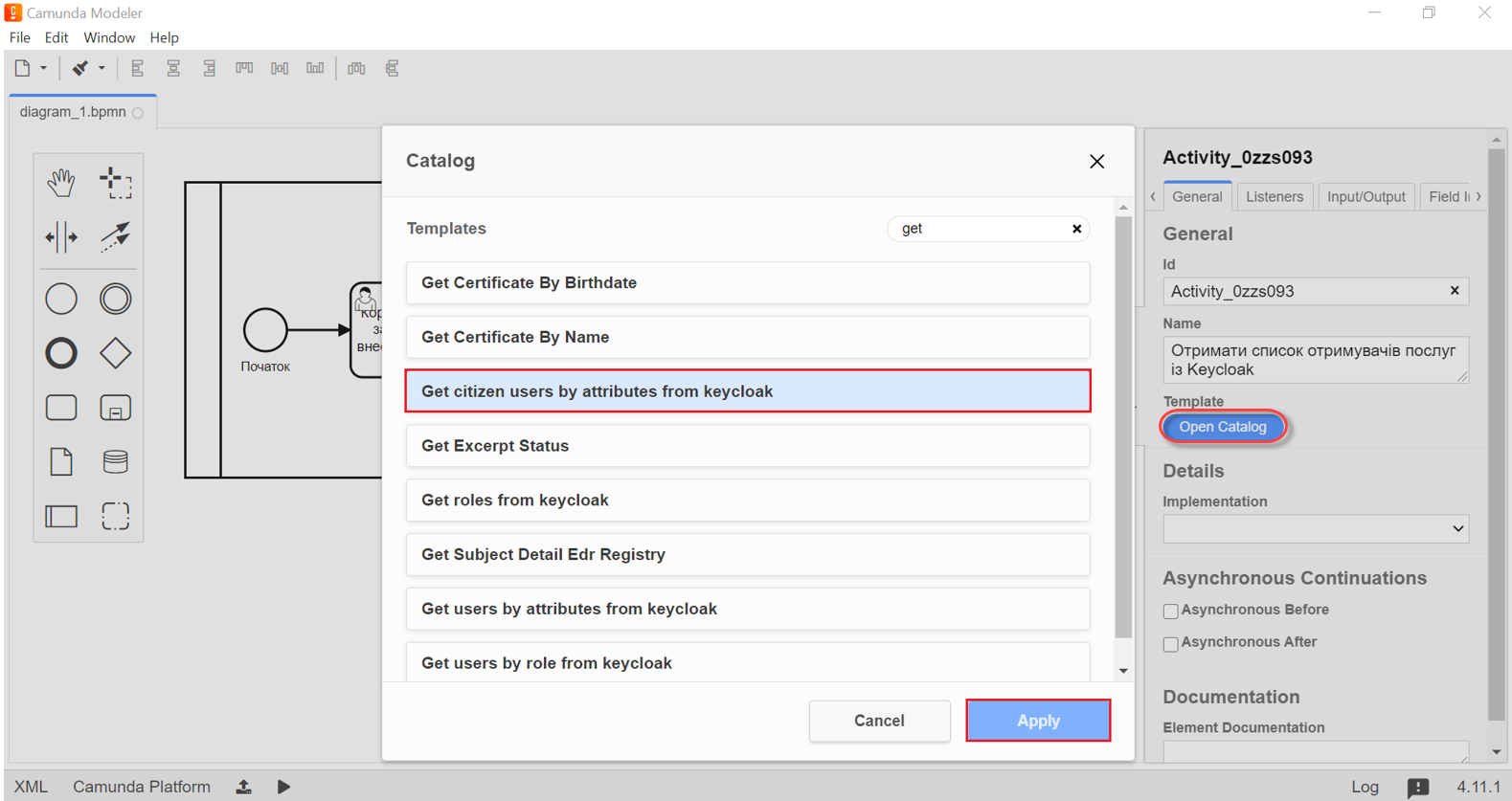The height and width of the screenshot is (801, 1512).
Task: Open the File menu
Action: pyautogui.click(x=20, y=37)
